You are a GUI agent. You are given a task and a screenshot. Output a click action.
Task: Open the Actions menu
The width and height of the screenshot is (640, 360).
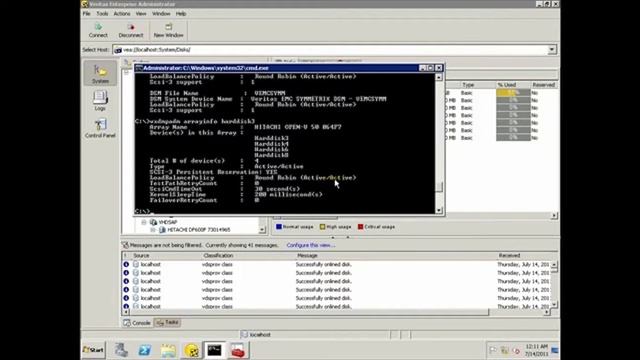[122, 13]
